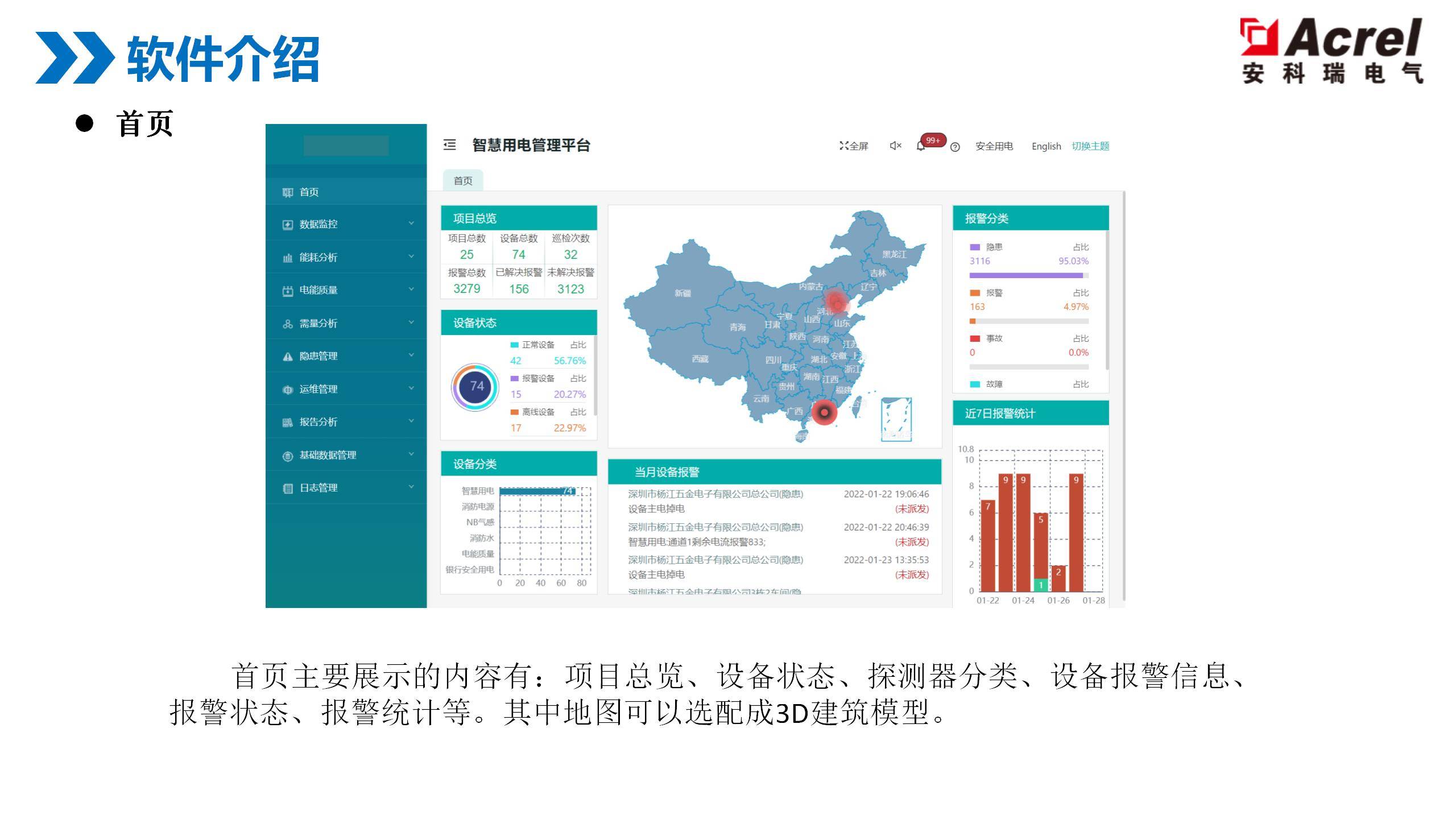Click the 隐患 purple progress bar
This screenshot has height=819, width=1456.
(1025, 275)
